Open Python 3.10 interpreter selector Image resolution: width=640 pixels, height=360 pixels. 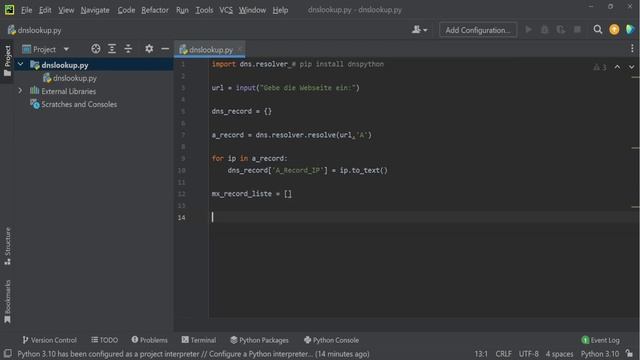click(x=600, y=354)
